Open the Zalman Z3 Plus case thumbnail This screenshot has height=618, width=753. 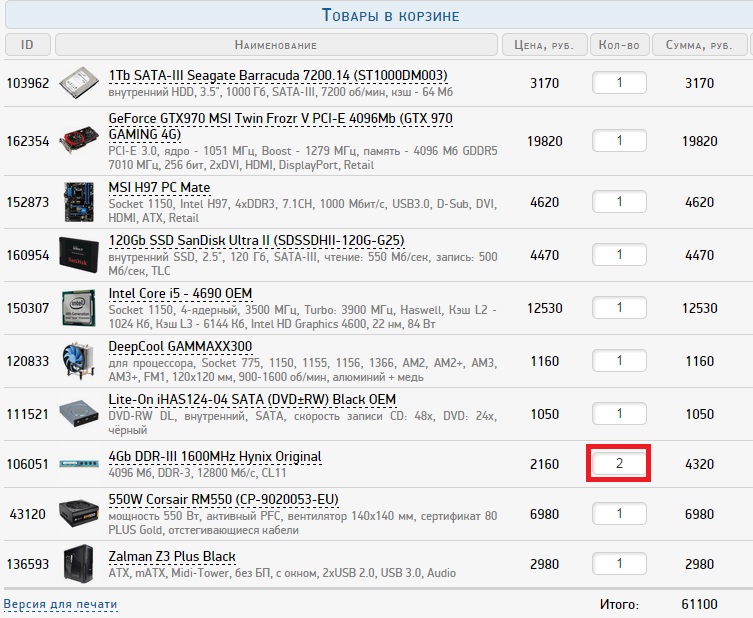click(x=79, y=564)
